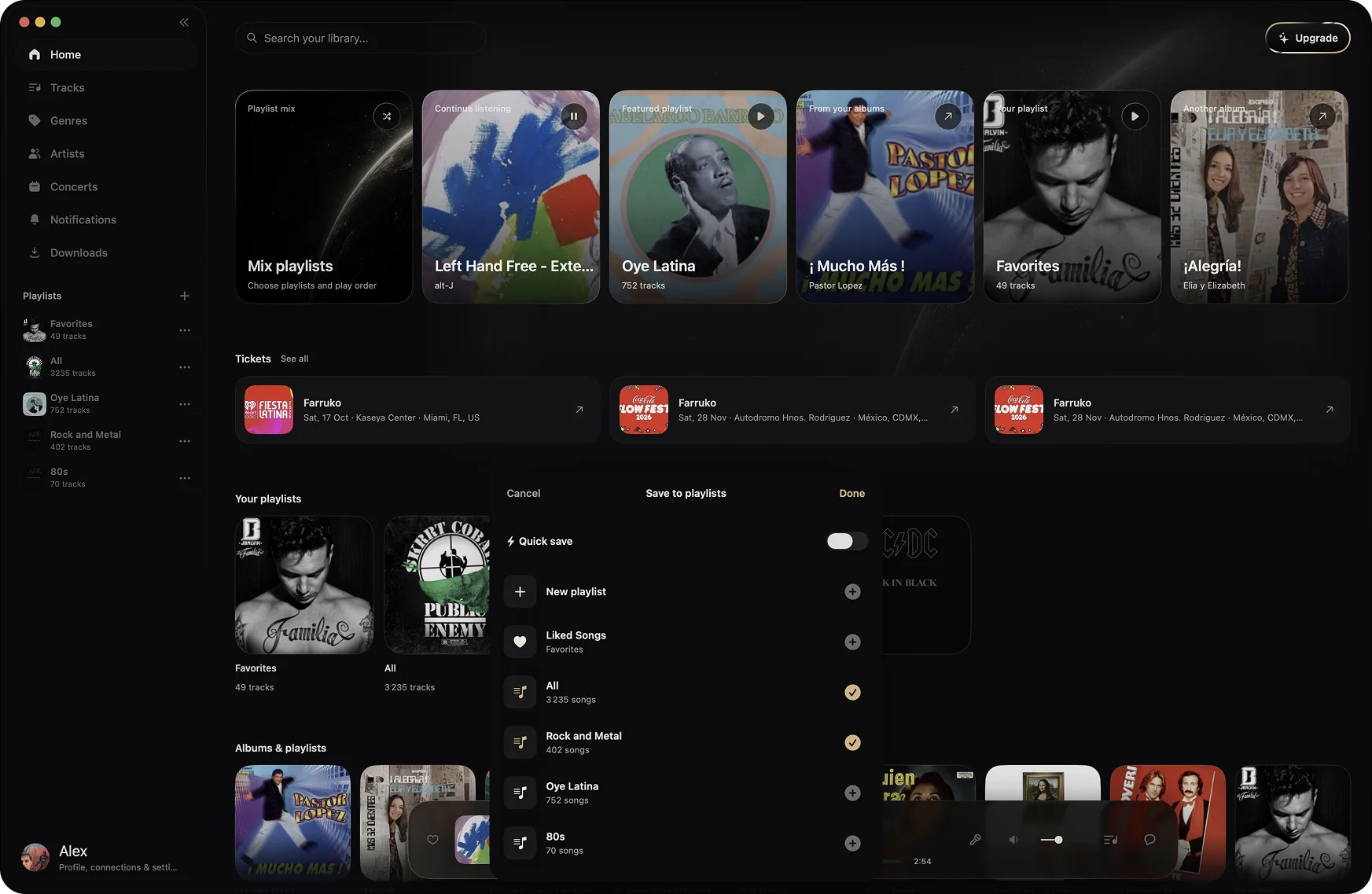Play the Oye Latina featured playlist
The height and width of the screenshot is (894, 1372).
(761, 116)
